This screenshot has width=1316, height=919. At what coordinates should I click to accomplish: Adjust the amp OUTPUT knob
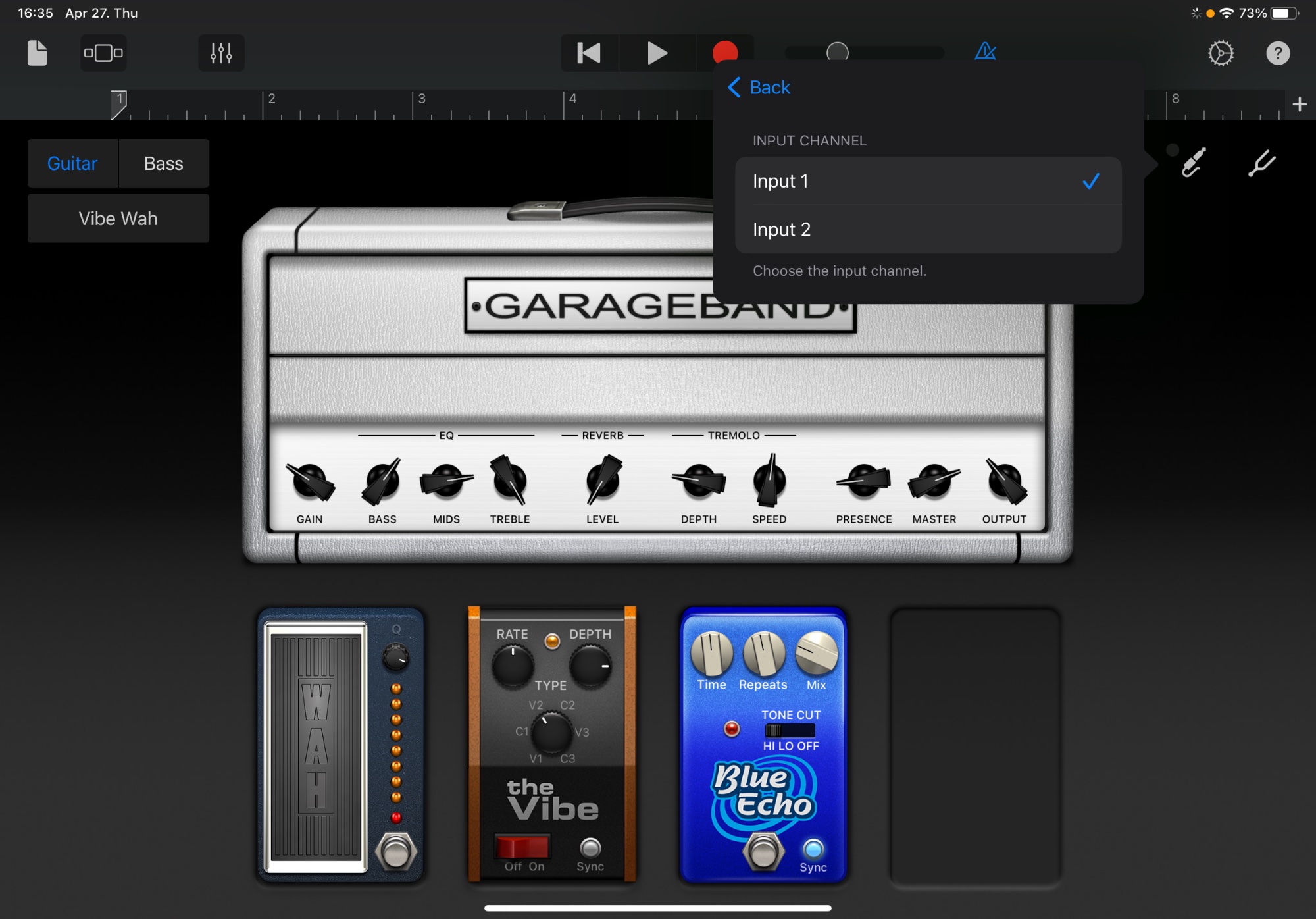pyautogui.click(x=1005, y=481)
